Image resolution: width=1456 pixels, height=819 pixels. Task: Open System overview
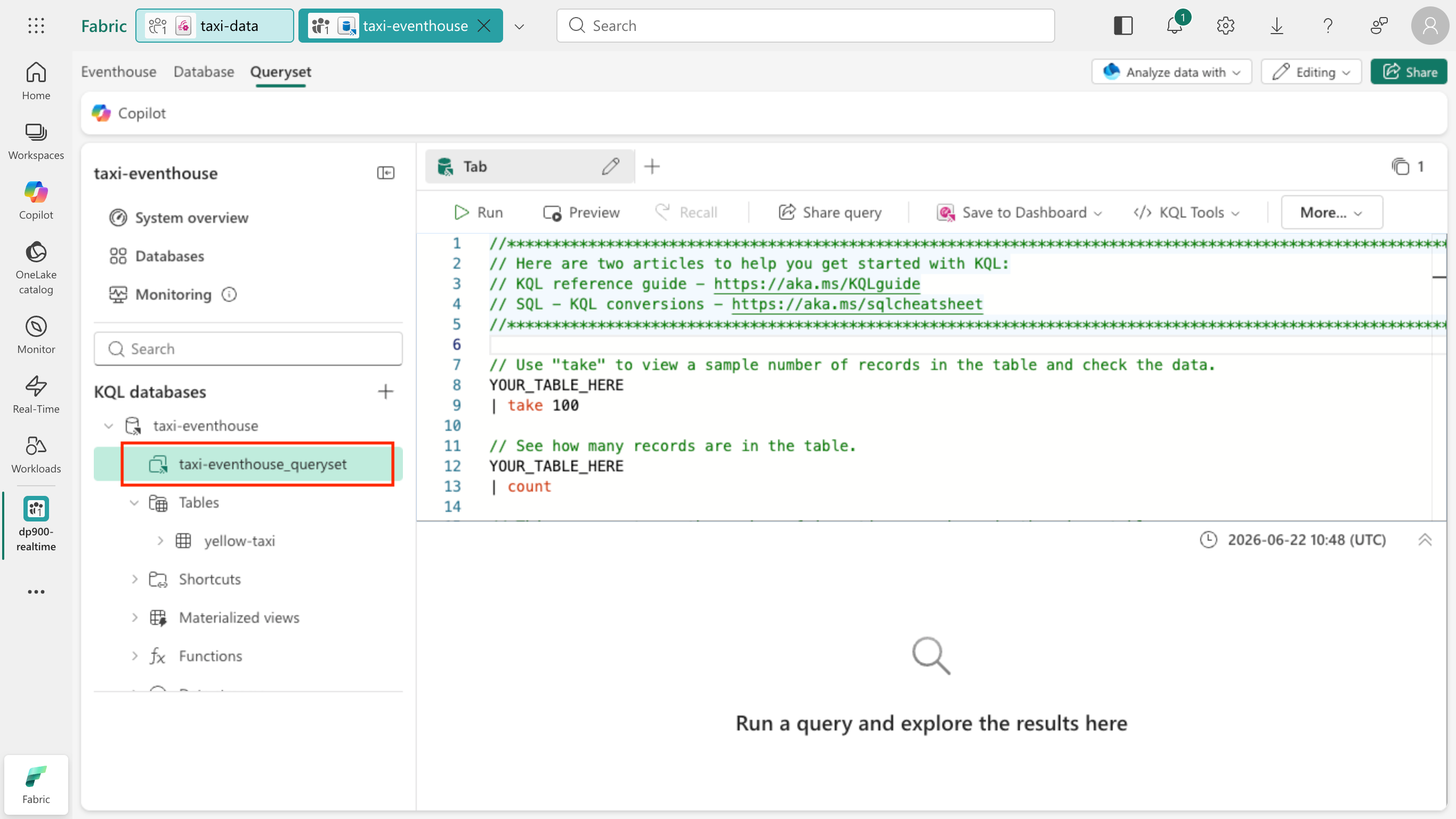point(179,218)
